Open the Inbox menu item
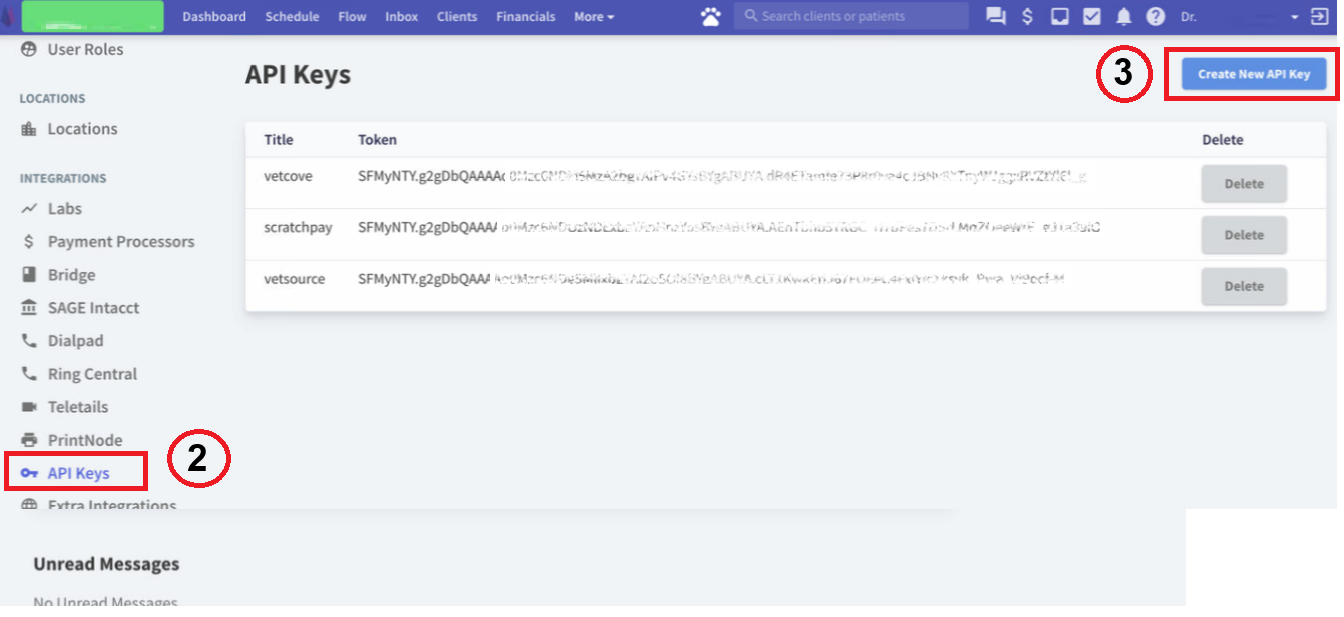The height and width of the screenshot is (617, 1344). 401,17
